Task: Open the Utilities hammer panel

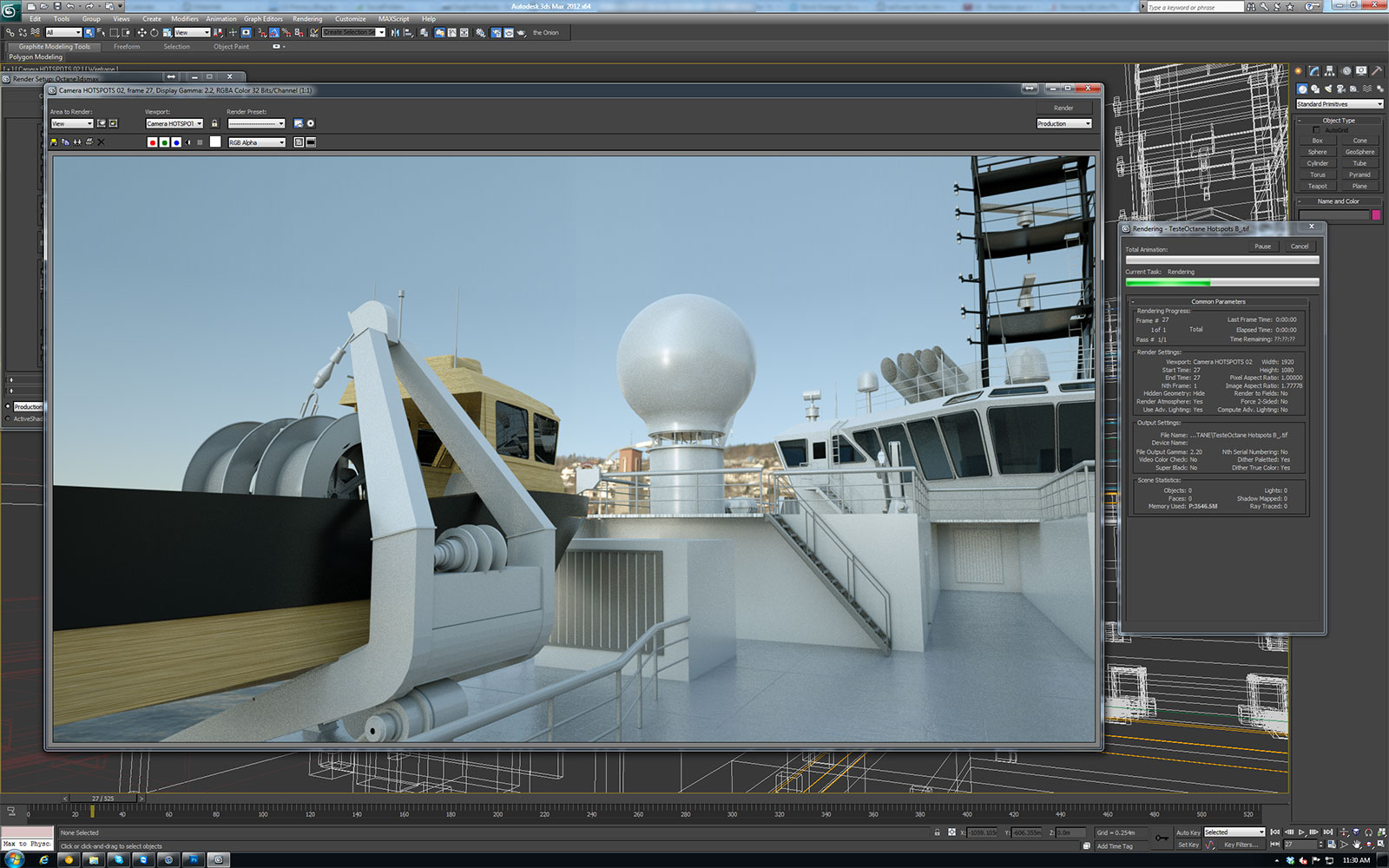Action: click(1377, 71)
